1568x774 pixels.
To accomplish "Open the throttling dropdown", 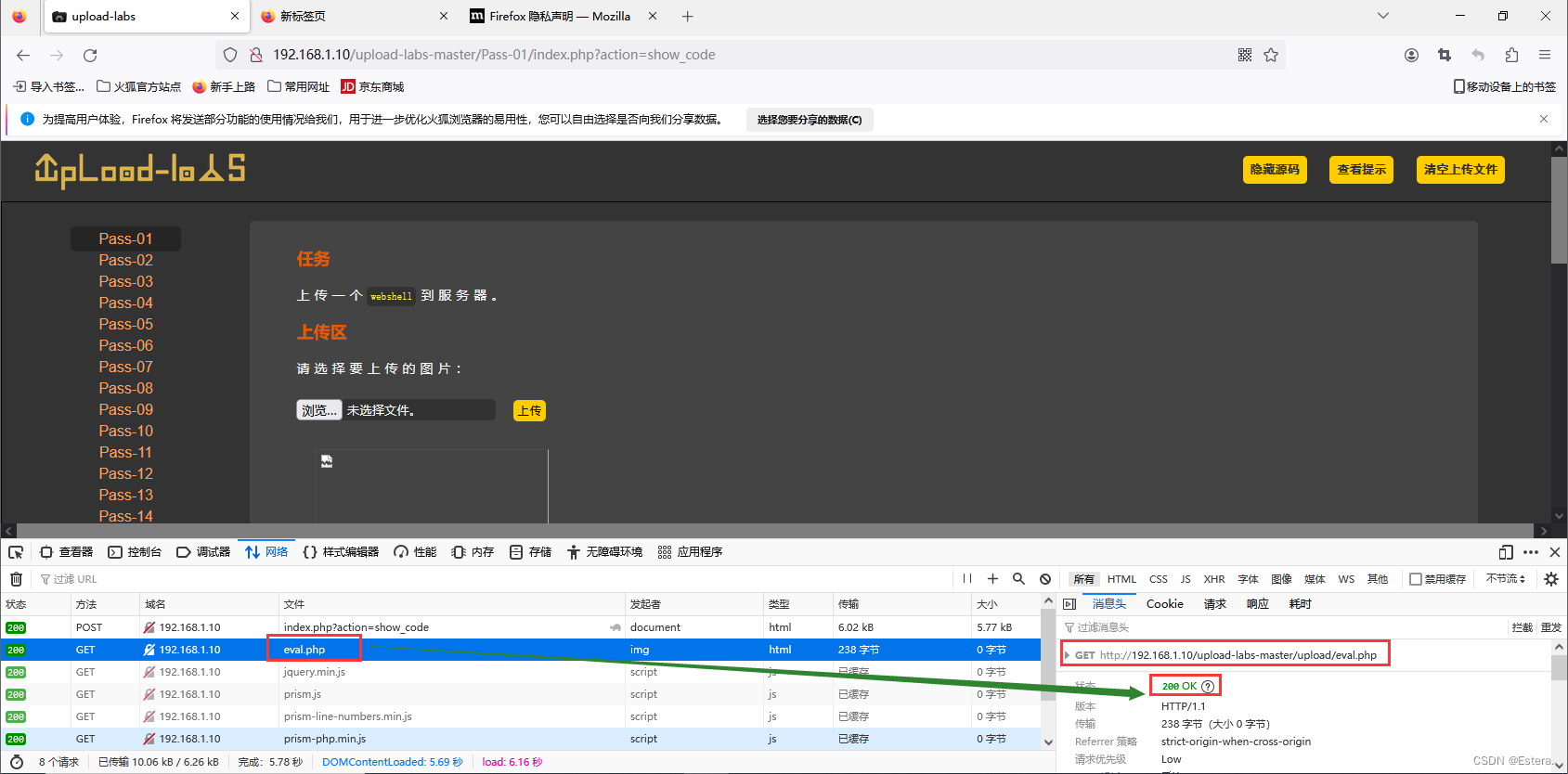I will (x=1506, y=578).
